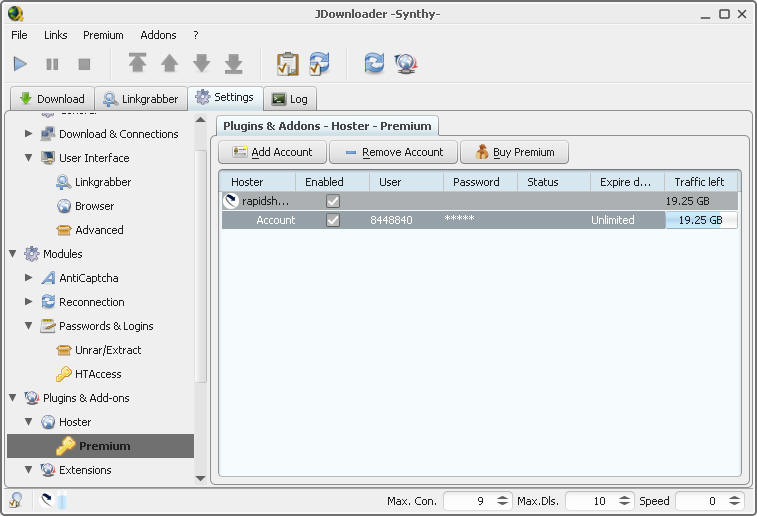Toggle the Enabled checkbox for rapidshare hoster row
757x516 pixels.
333,201
